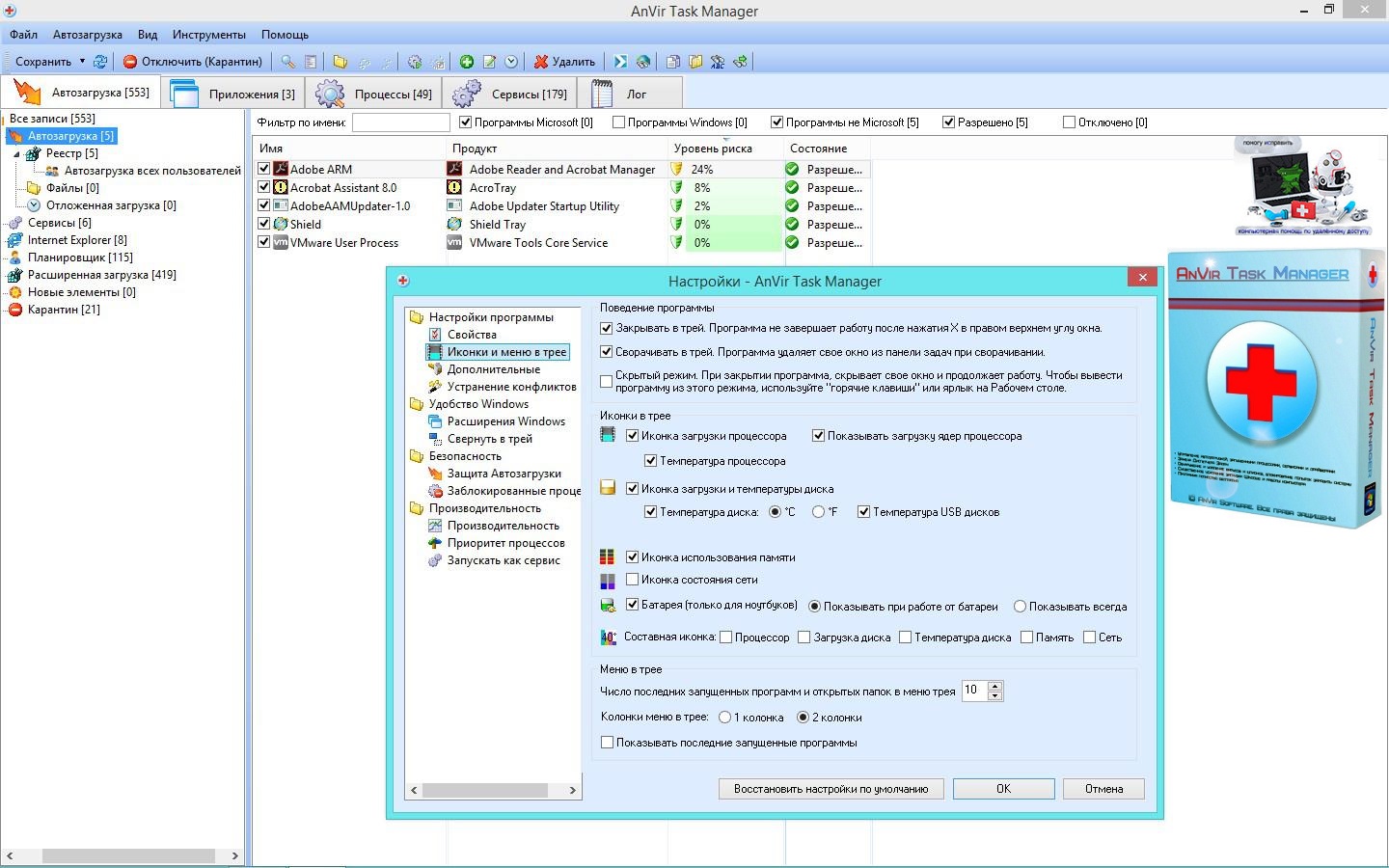
Task: Focus the 'Фильтр по имени' input field
Action: click(401, 122)
